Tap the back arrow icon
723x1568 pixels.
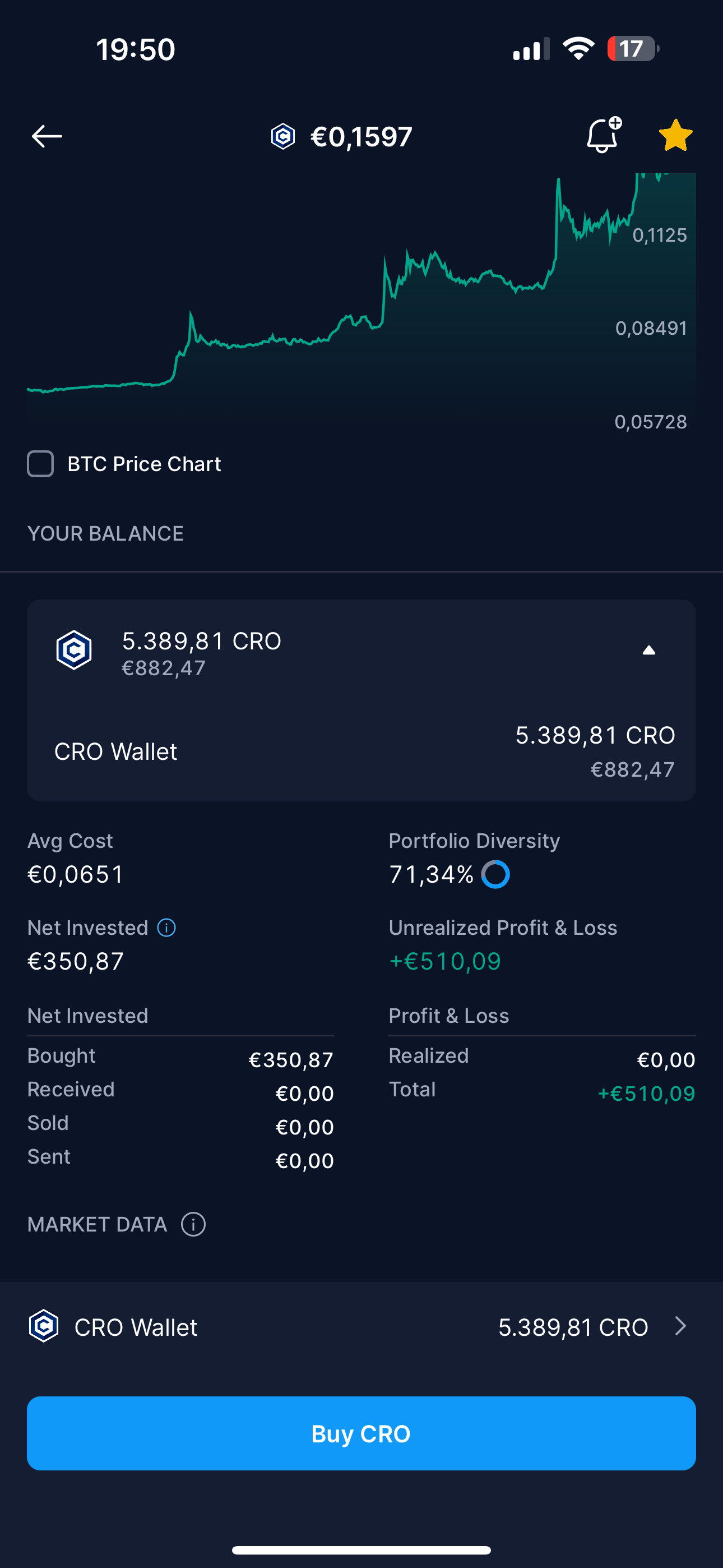[47, 136]
